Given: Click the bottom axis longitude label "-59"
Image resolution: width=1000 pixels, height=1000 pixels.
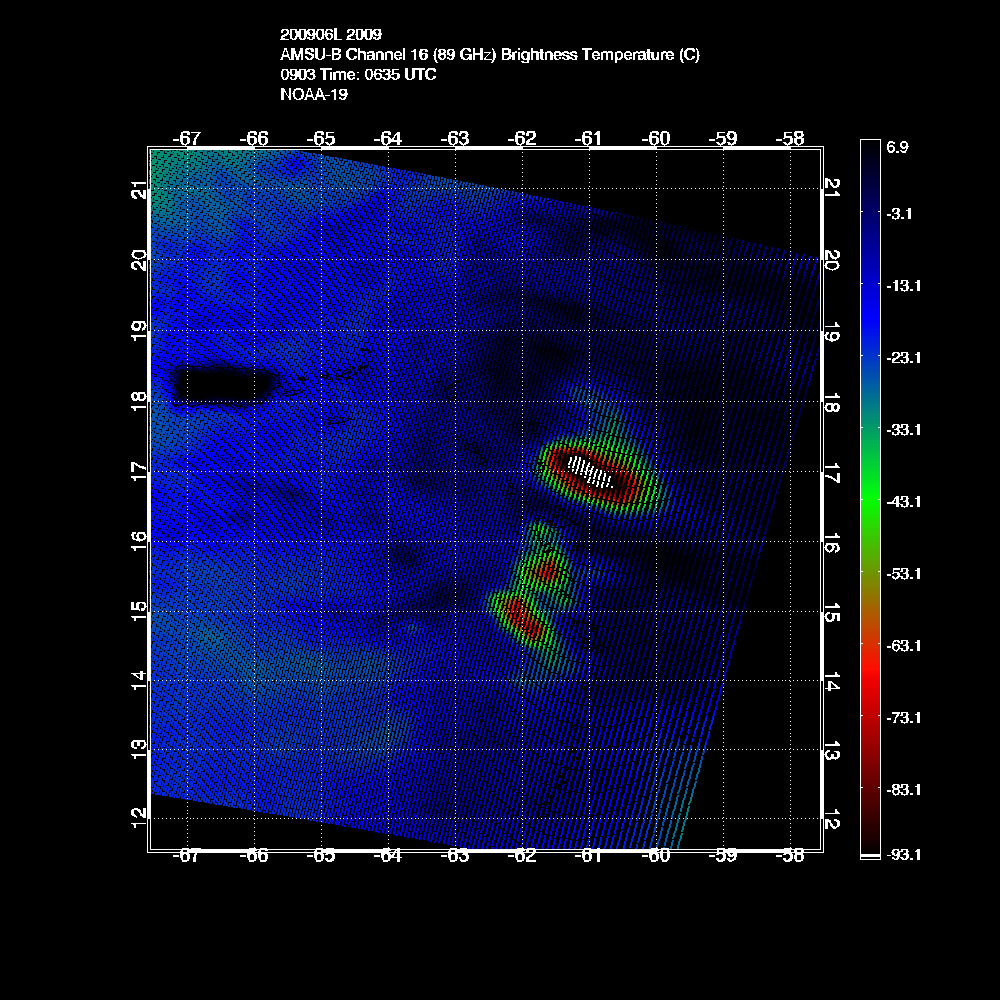Looking at the screenshot, I should coord(723,856).
